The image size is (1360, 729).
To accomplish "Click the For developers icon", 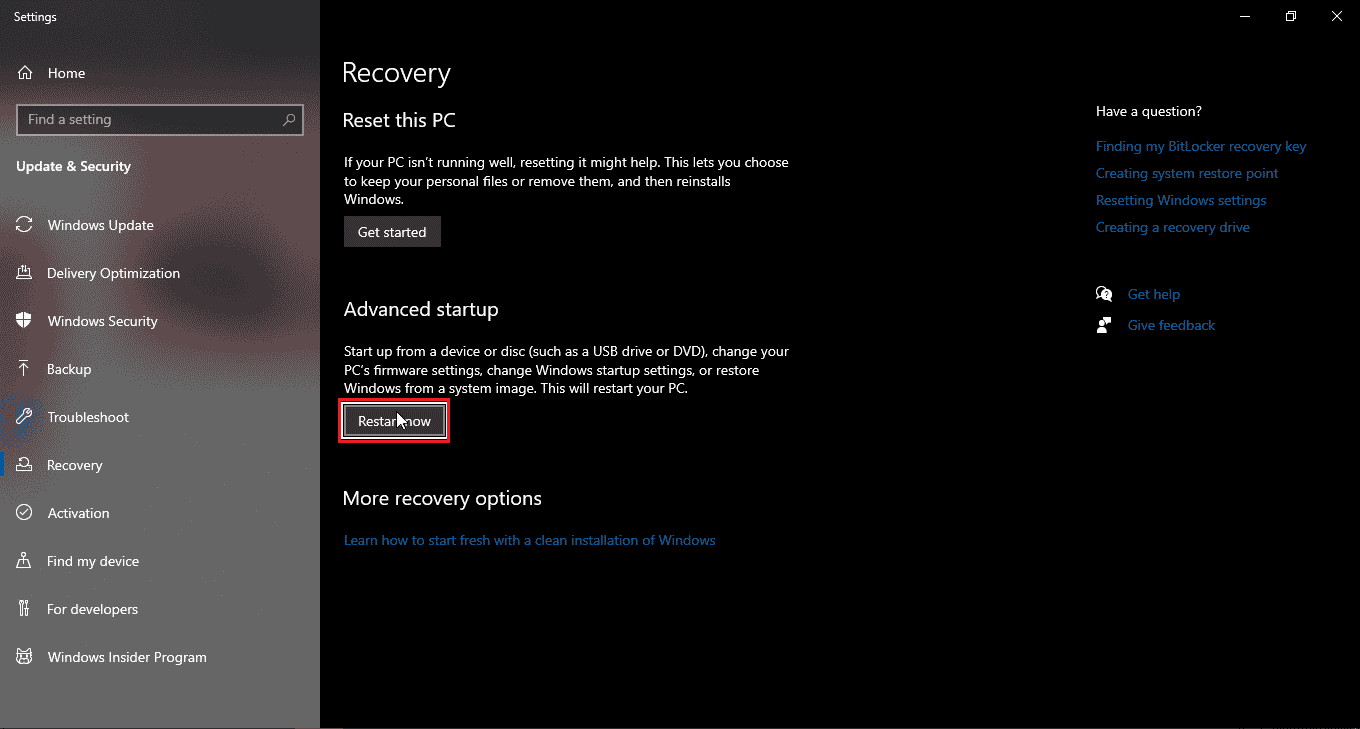I will (25, 609).
